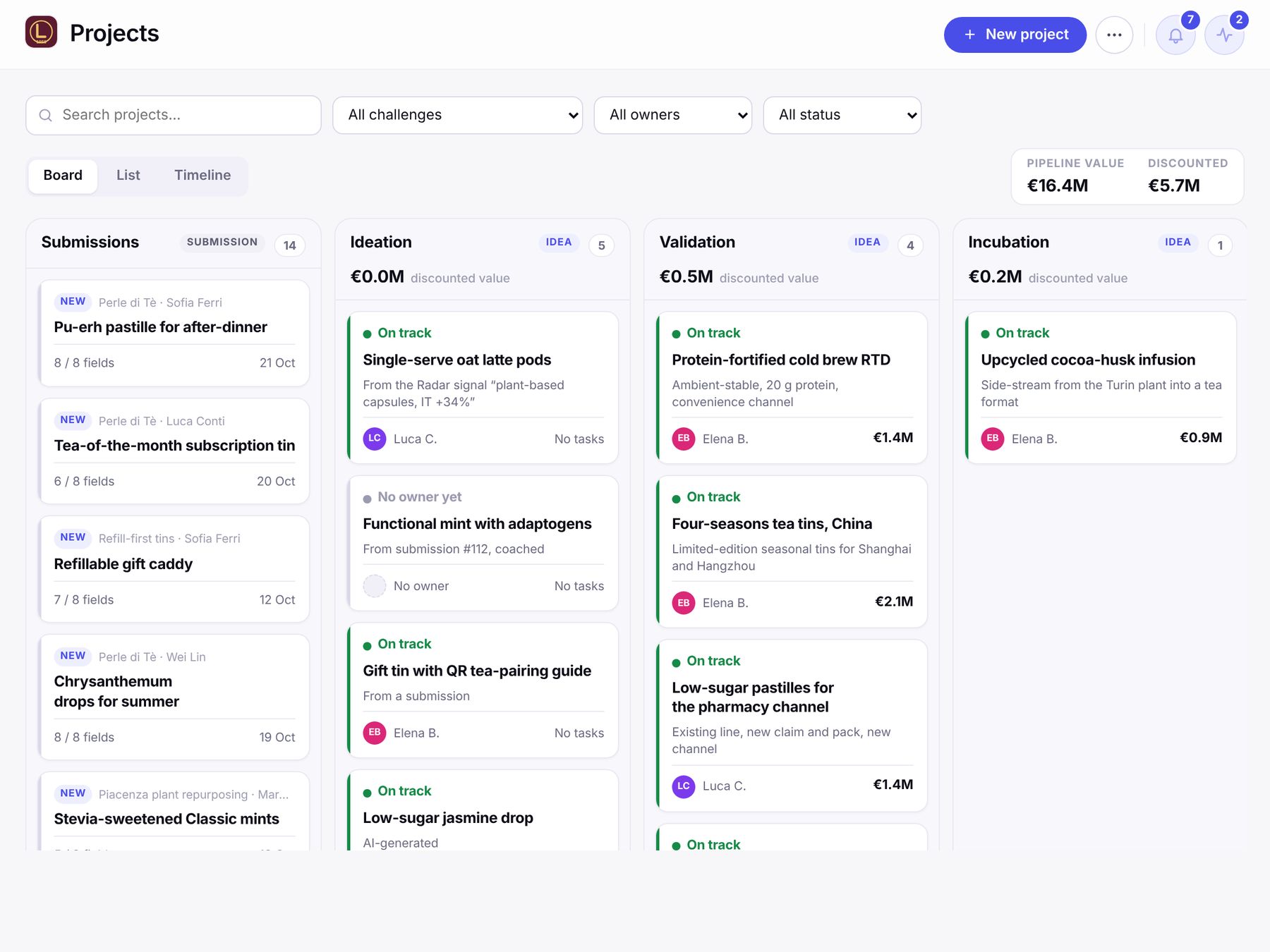The height and width of the screenshot is (952, 1270).
Task: Click EB avatar on Protein-fortified cold brew card
Action: [684, 439]
